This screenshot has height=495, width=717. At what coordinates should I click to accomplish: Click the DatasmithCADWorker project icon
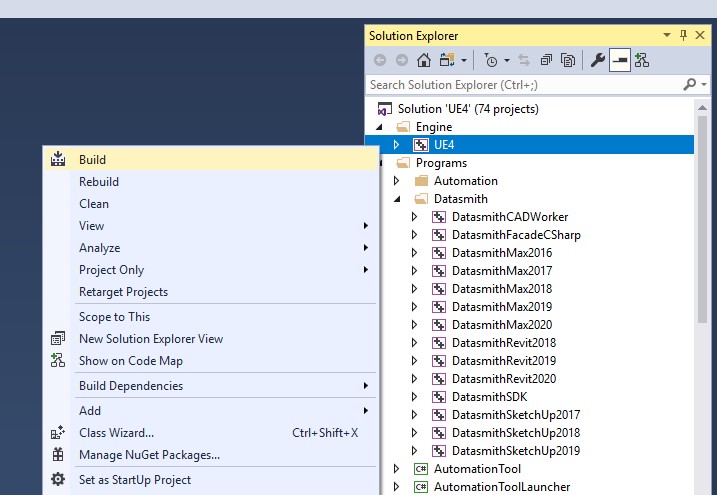pyautogui.click(x=439, y=217)
